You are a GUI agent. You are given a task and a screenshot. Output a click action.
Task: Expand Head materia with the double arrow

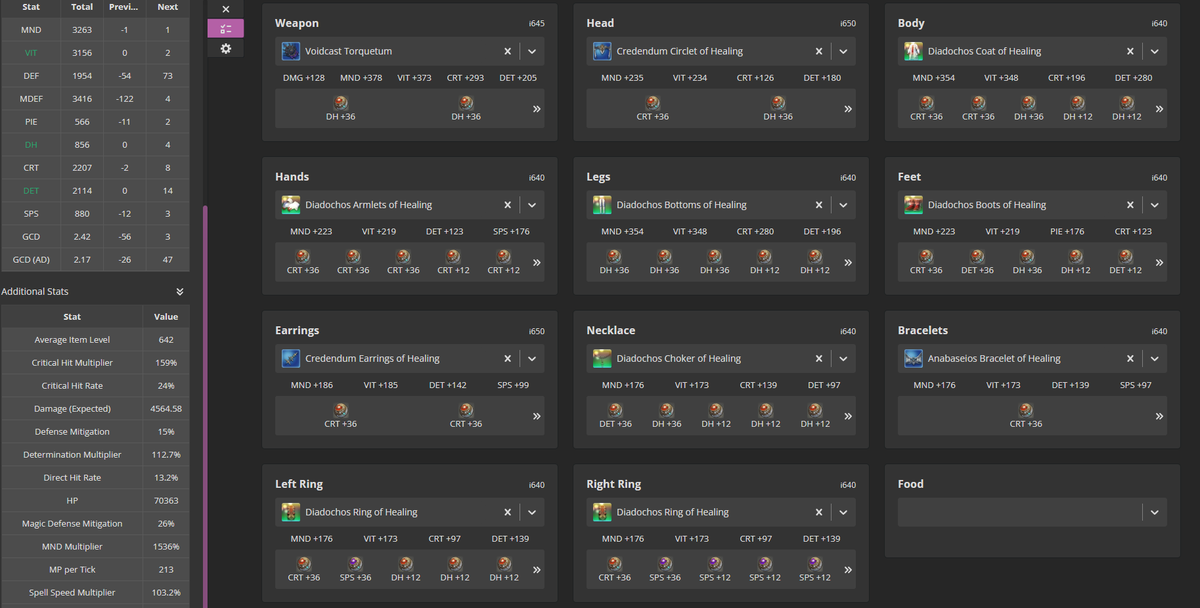tap(848, 109)
